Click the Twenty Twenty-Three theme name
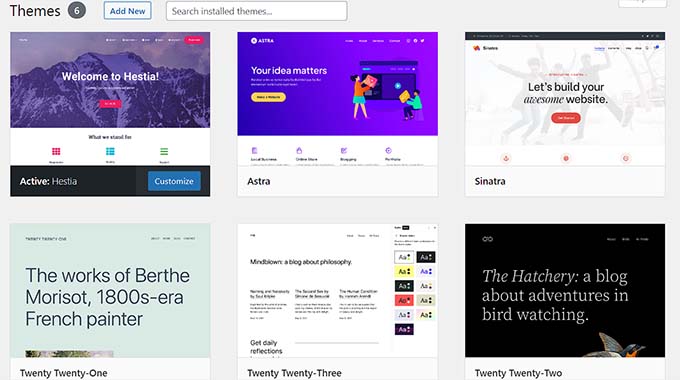The width and height of the screenshot is (680, 380). point(294,373)
